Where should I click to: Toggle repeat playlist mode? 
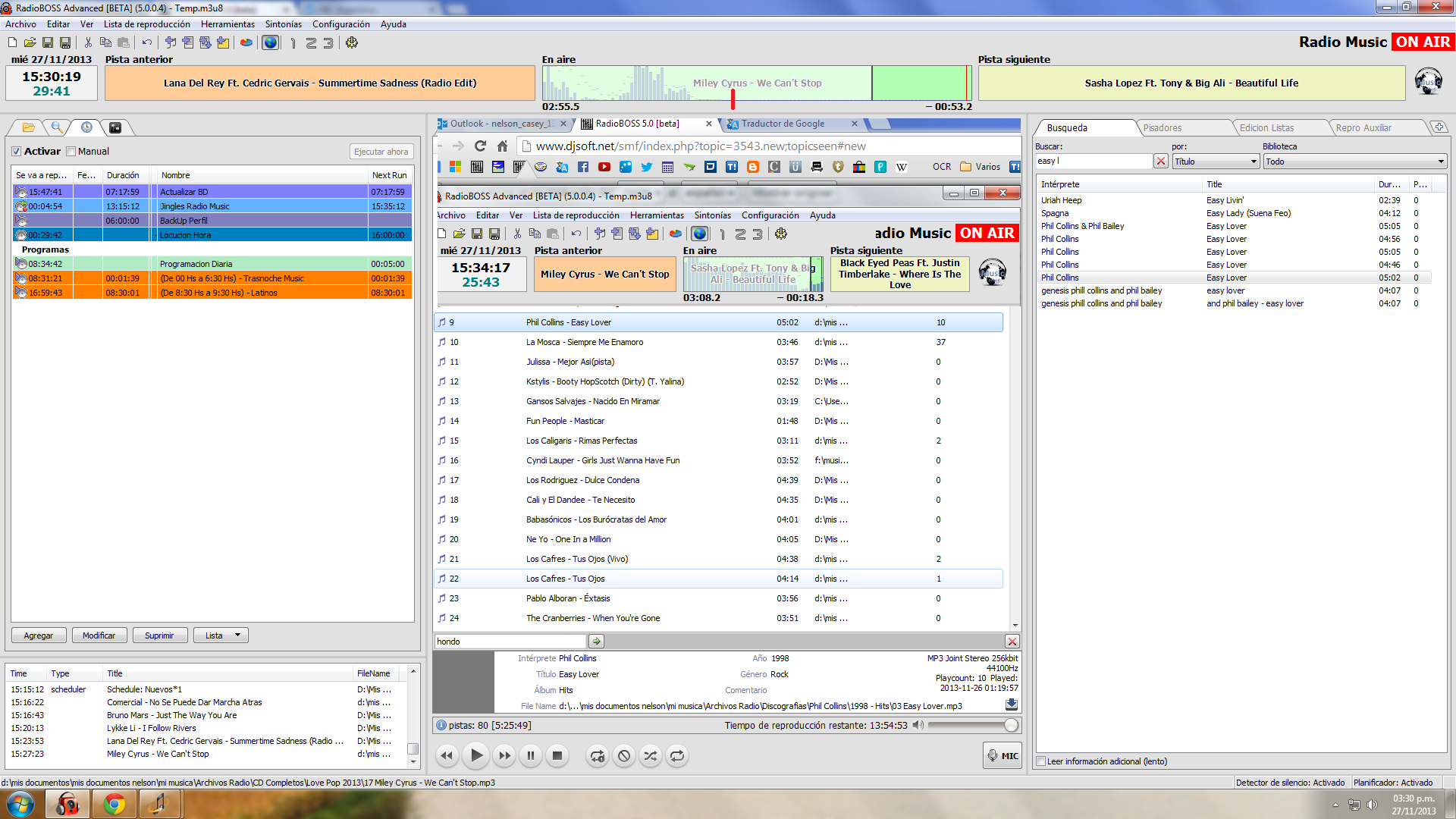pos(677,755)
